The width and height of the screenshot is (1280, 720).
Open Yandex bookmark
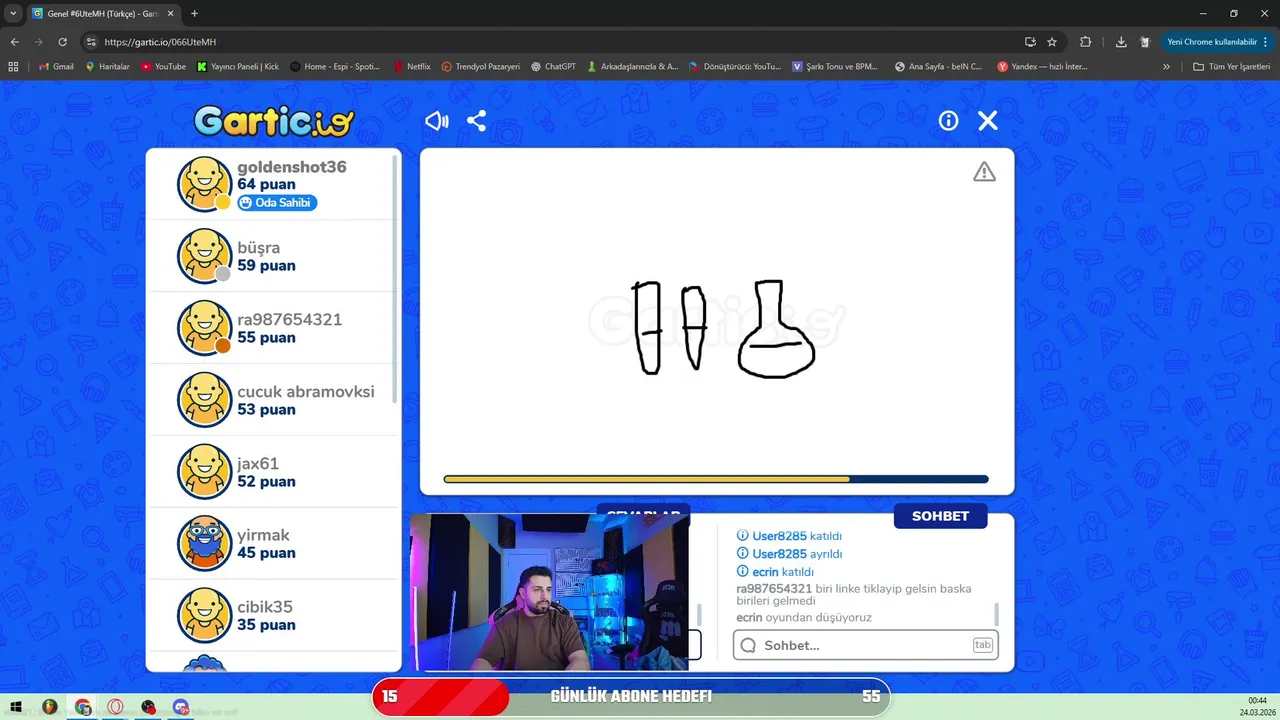[x=1042, y=67]
